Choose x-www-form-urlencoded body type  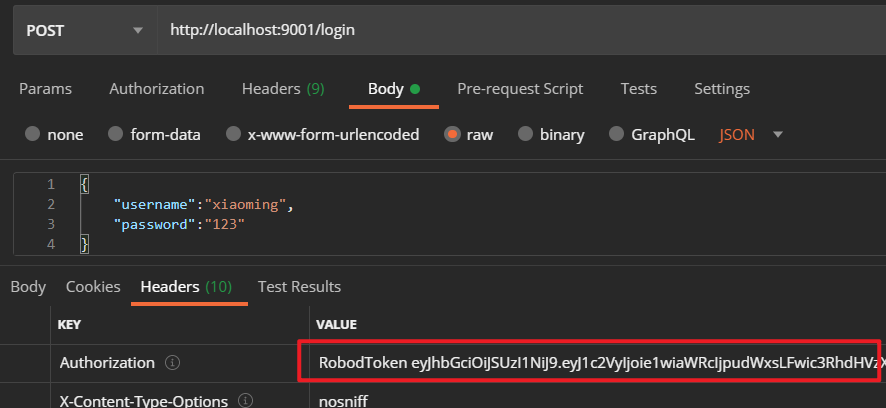pyautogui.click(x=233, y=134)
